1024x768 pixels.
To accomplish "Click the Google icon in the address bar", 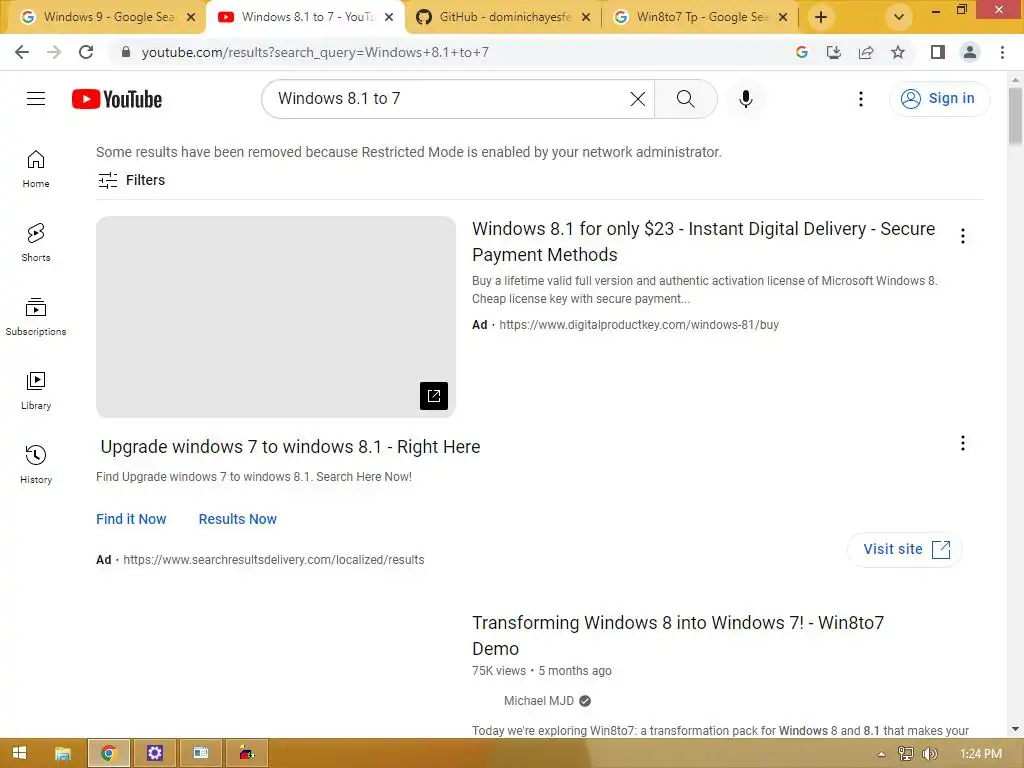I will [802, 52].
